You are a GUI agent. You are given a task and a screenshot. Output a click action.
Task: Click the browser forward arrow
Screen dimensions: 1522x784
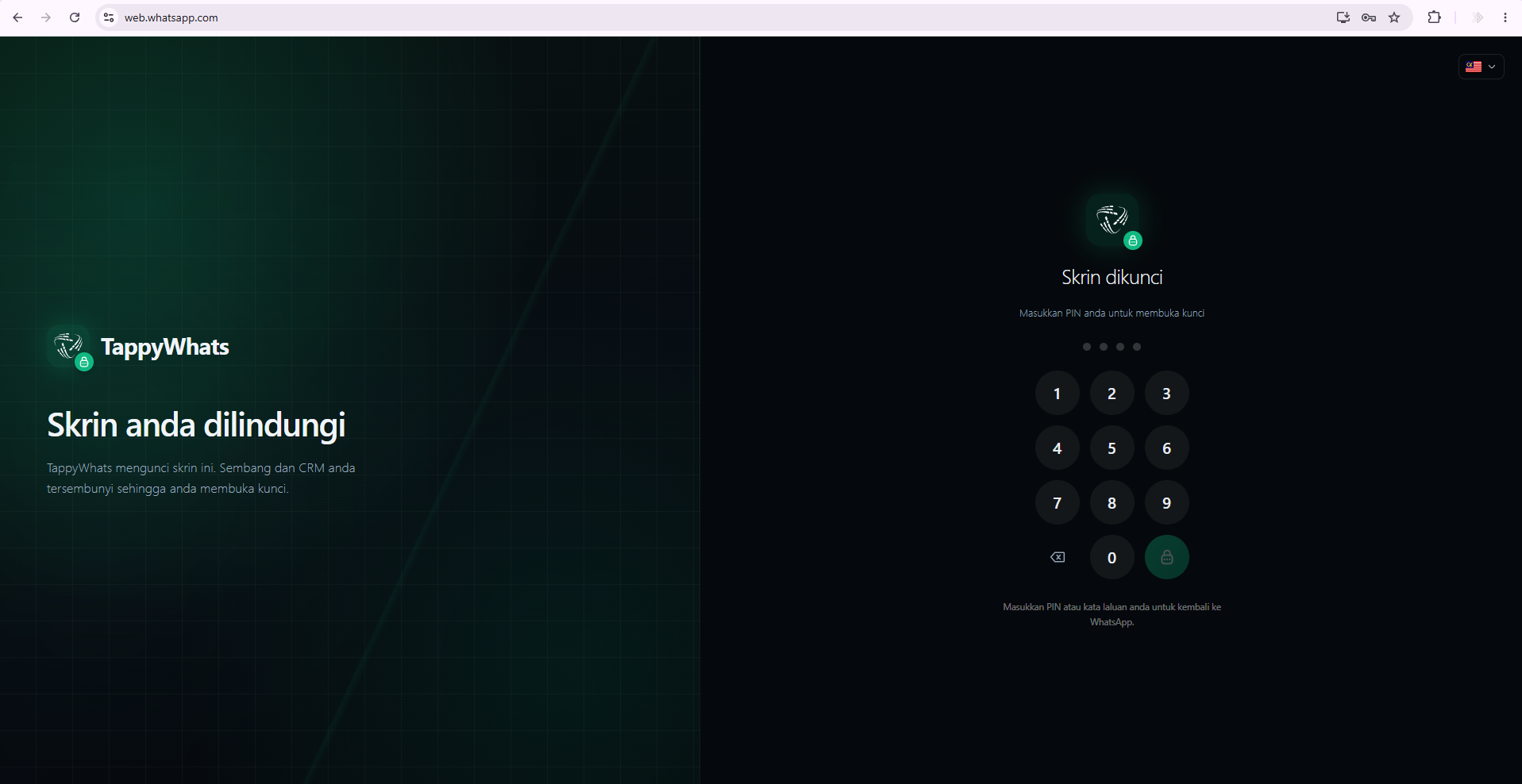46,17
